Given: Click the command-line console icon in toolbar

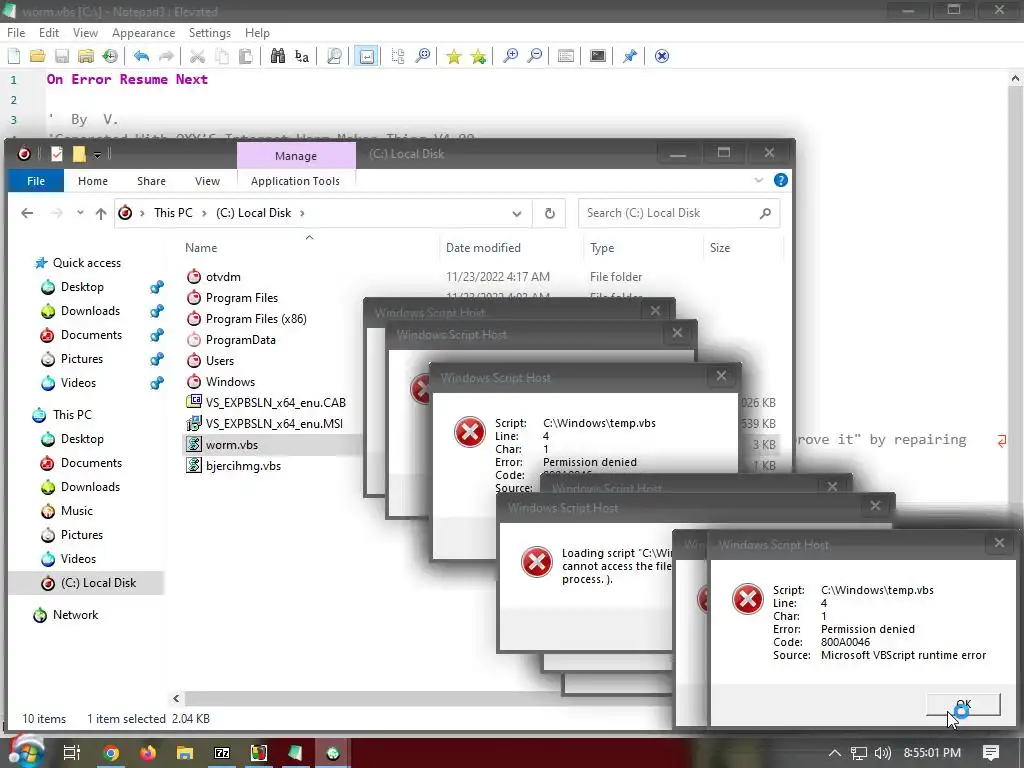Looking at the screenshot, I should (x=598, y=56).
